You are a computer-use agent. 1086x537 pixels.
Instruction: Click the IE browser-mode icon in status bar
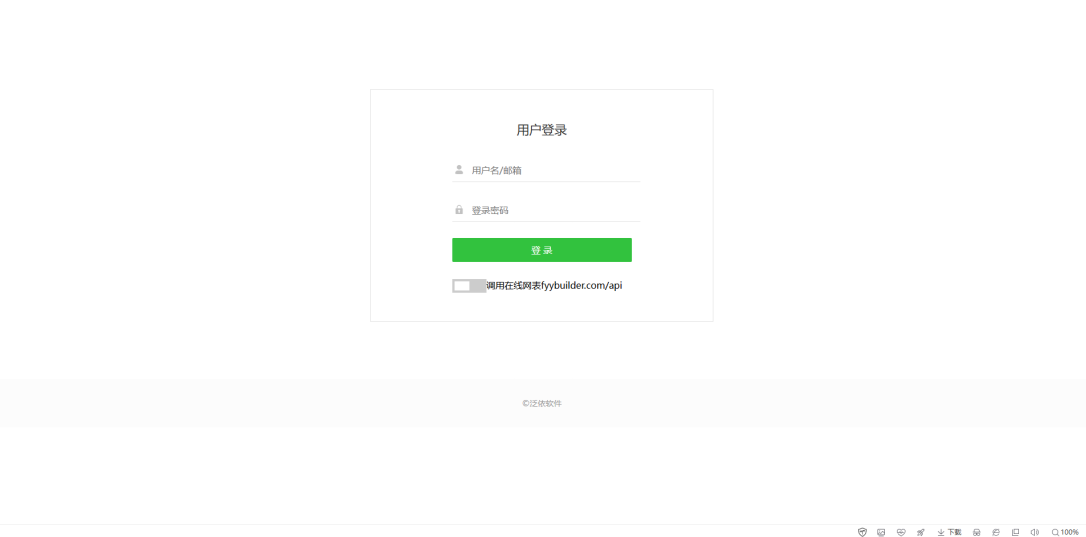996,532
